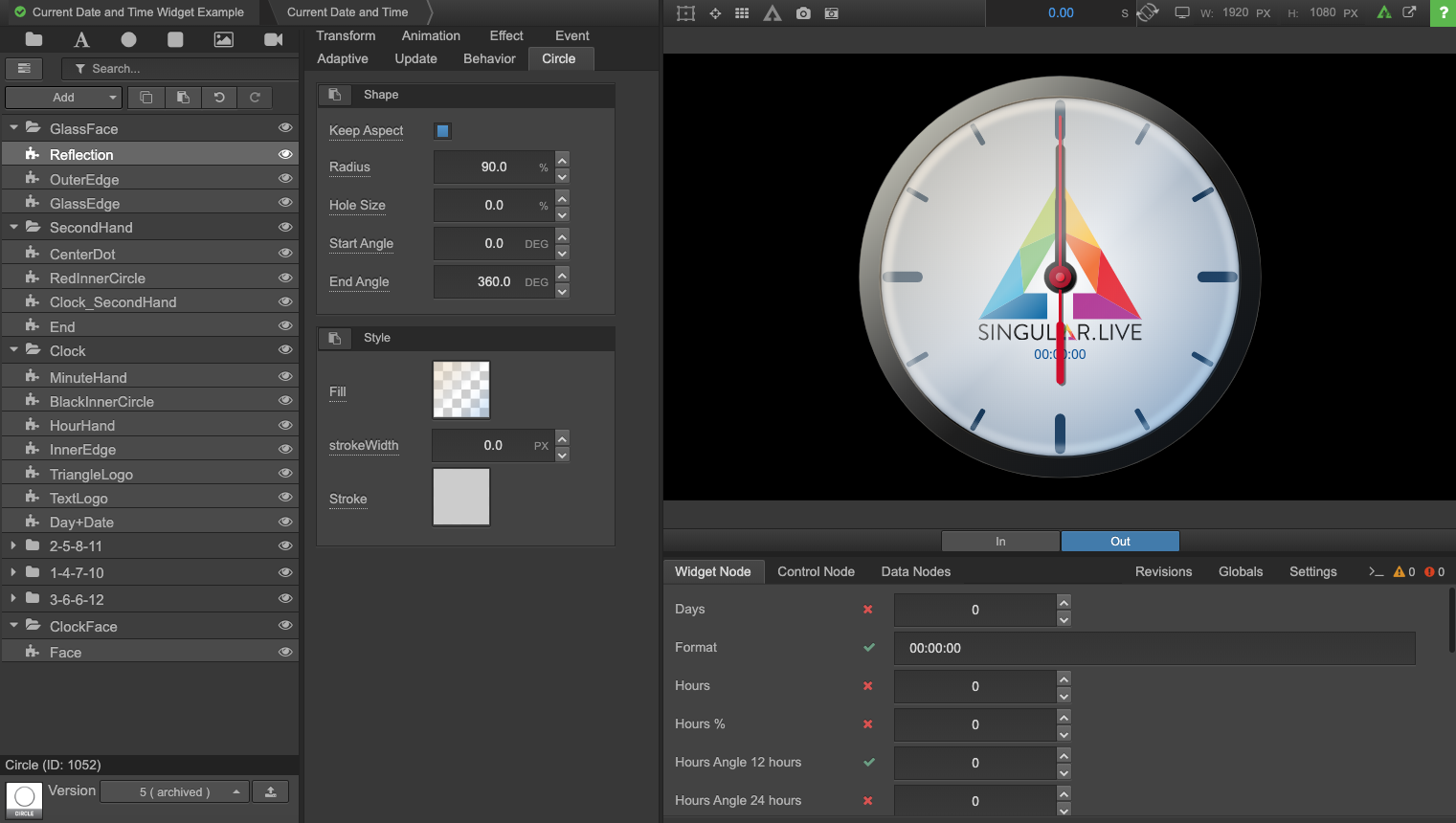Toggle visibility of TriangleLogo layer

point(284,474)
